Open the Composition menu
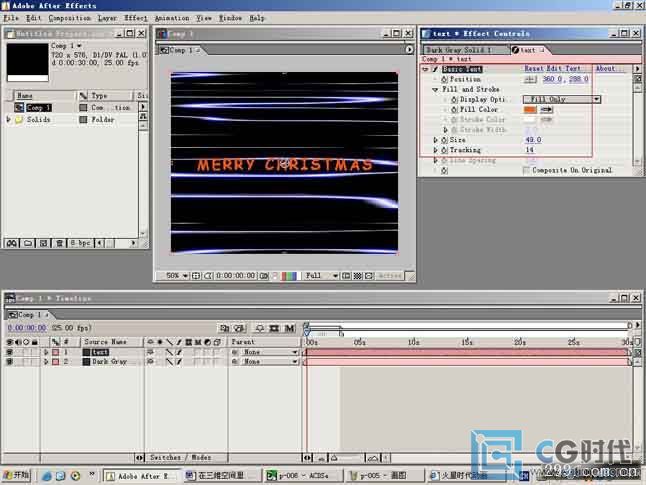646x485 pixels. pyautogui.click(x=70, y=18)
